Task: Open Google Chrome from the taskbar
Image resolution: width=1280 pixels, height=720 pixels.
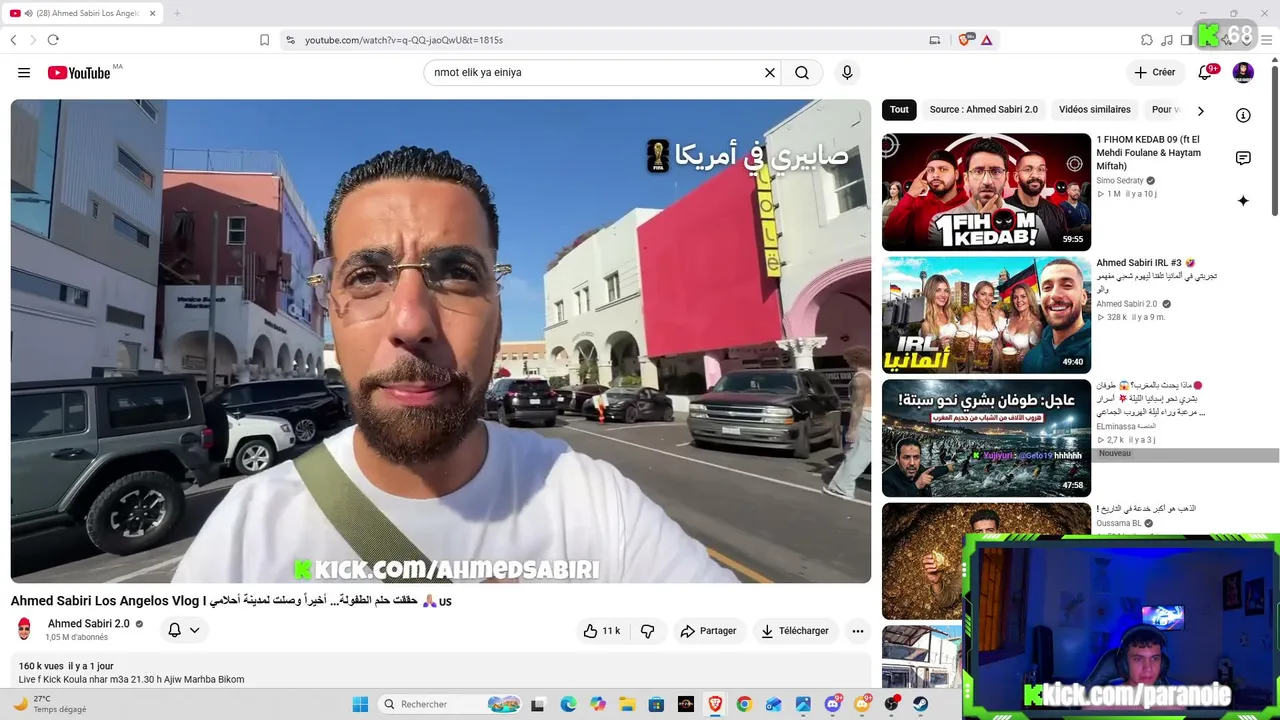Action: pos(744,704)
